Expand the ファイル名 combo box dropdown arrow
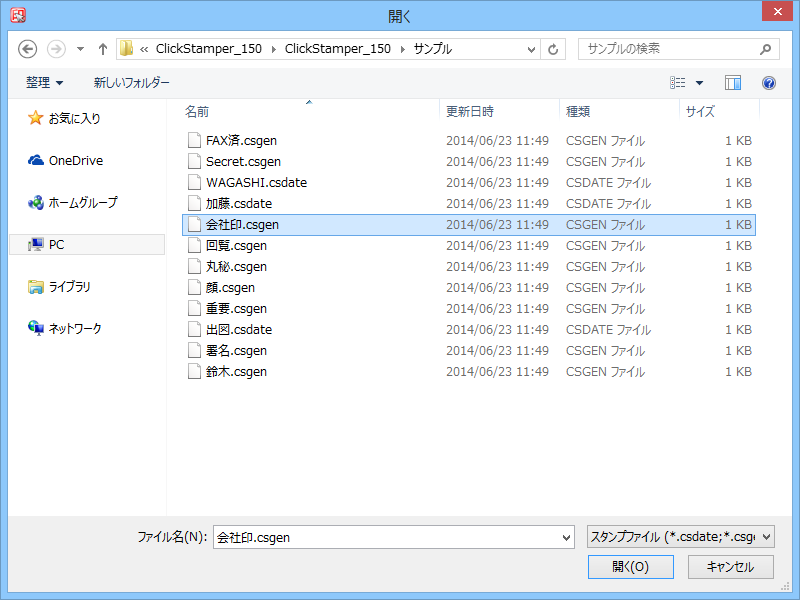 pyautogui.click(x=566, y=537)
